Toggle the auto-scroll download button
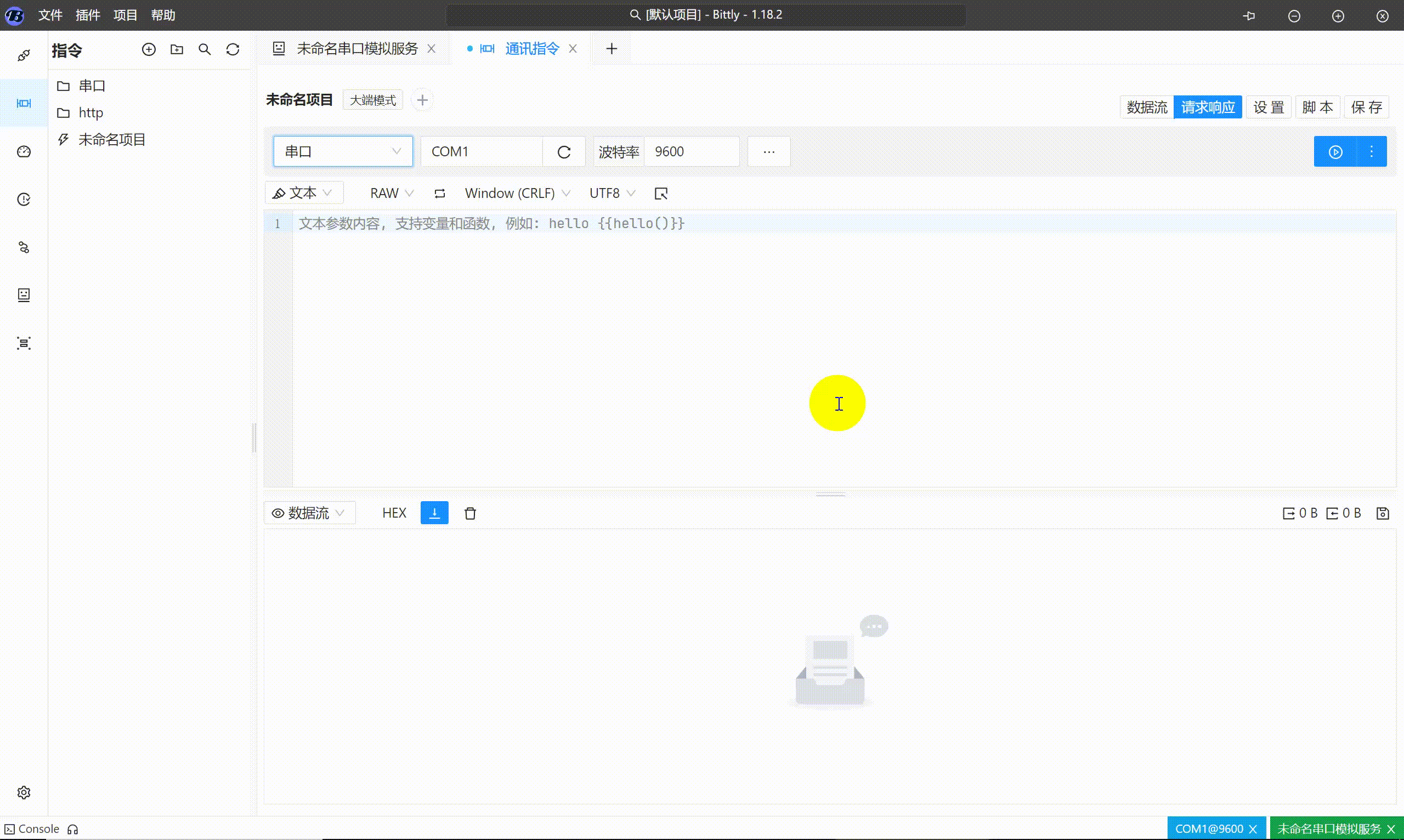1404x840 pixels. (x=434, y=512)
